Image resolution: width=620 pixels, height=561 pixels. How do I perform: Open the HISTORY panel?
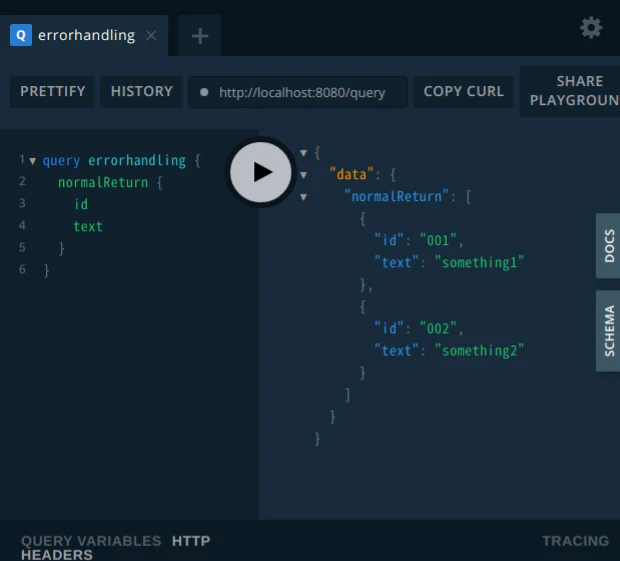(x=141, y=91)
